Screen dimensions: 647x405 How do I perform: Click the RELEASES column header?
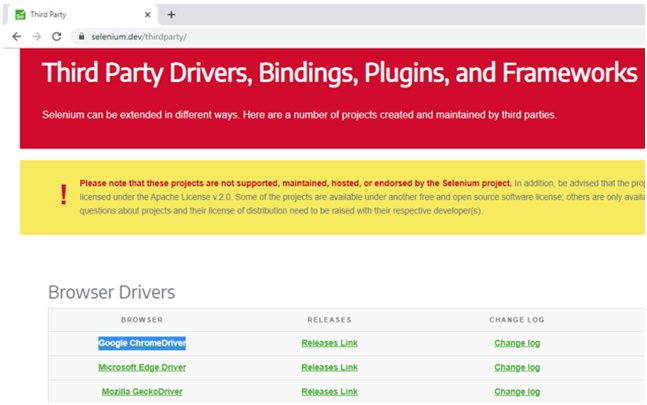[329, 320]
